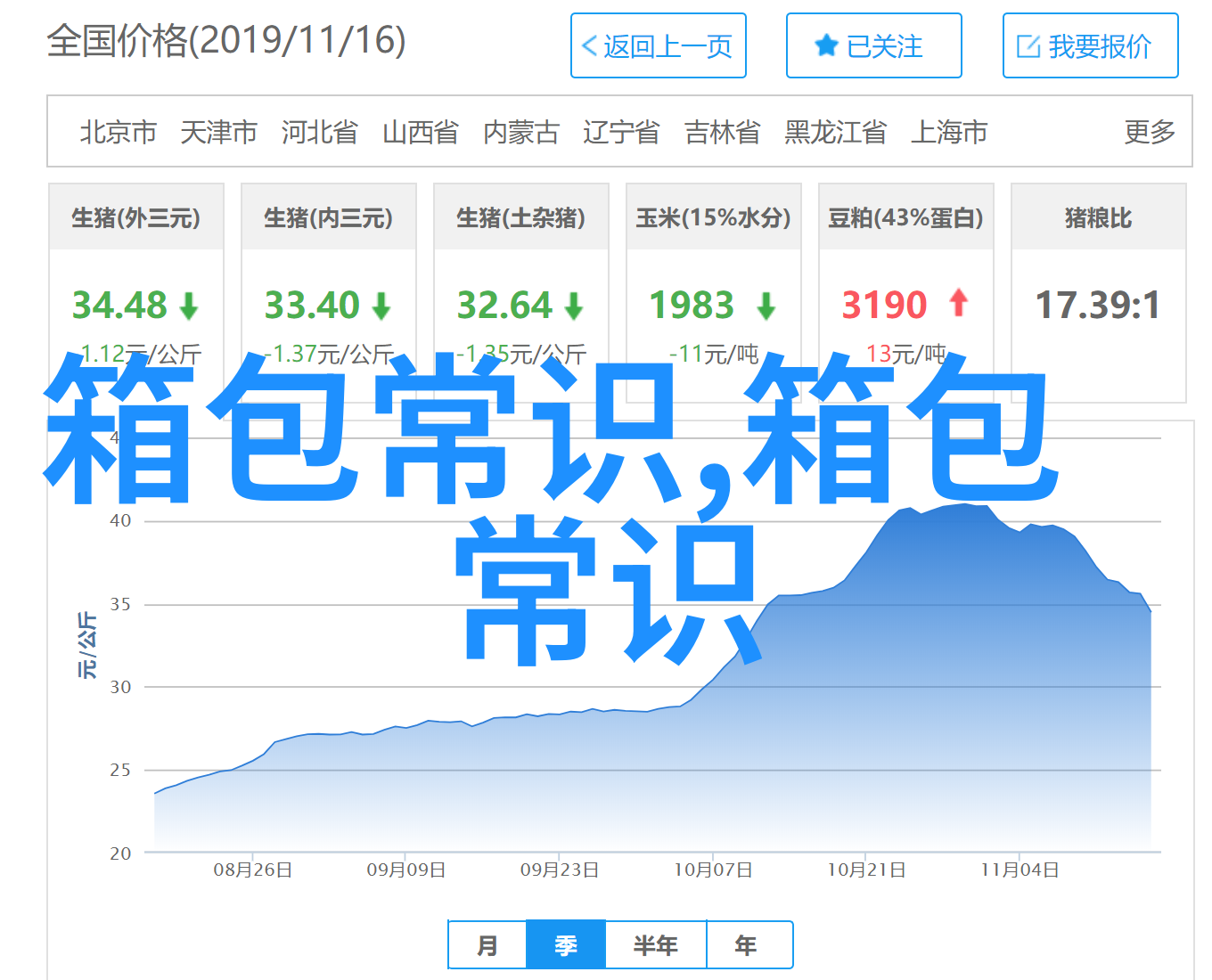Click the red up arrow beside 3190
1212x980 pixels.
(x=959, y=303)
